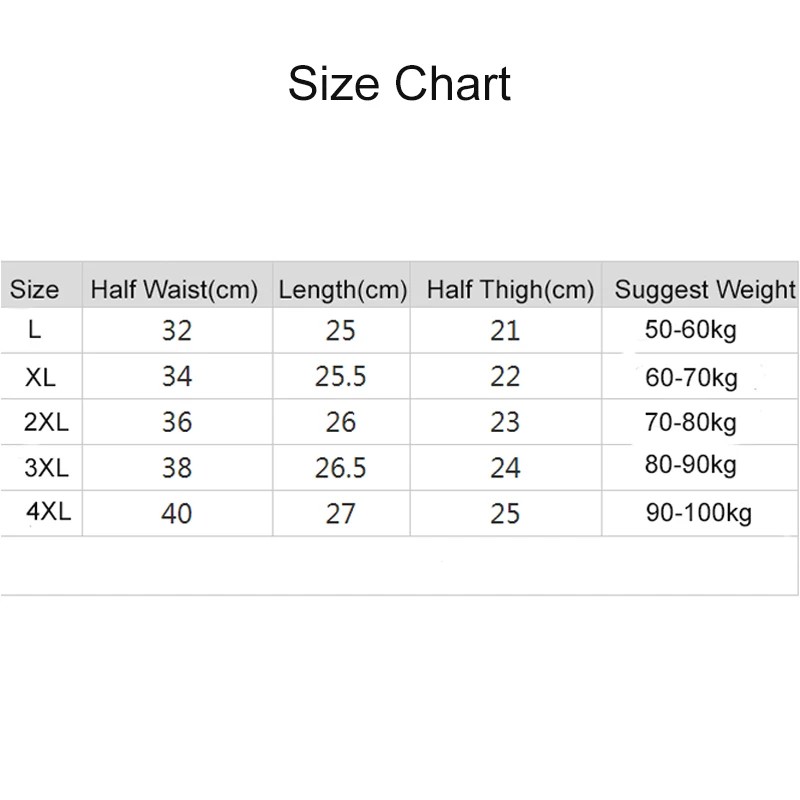Click the Suggest Weight column header

click(x=704, y=291)
